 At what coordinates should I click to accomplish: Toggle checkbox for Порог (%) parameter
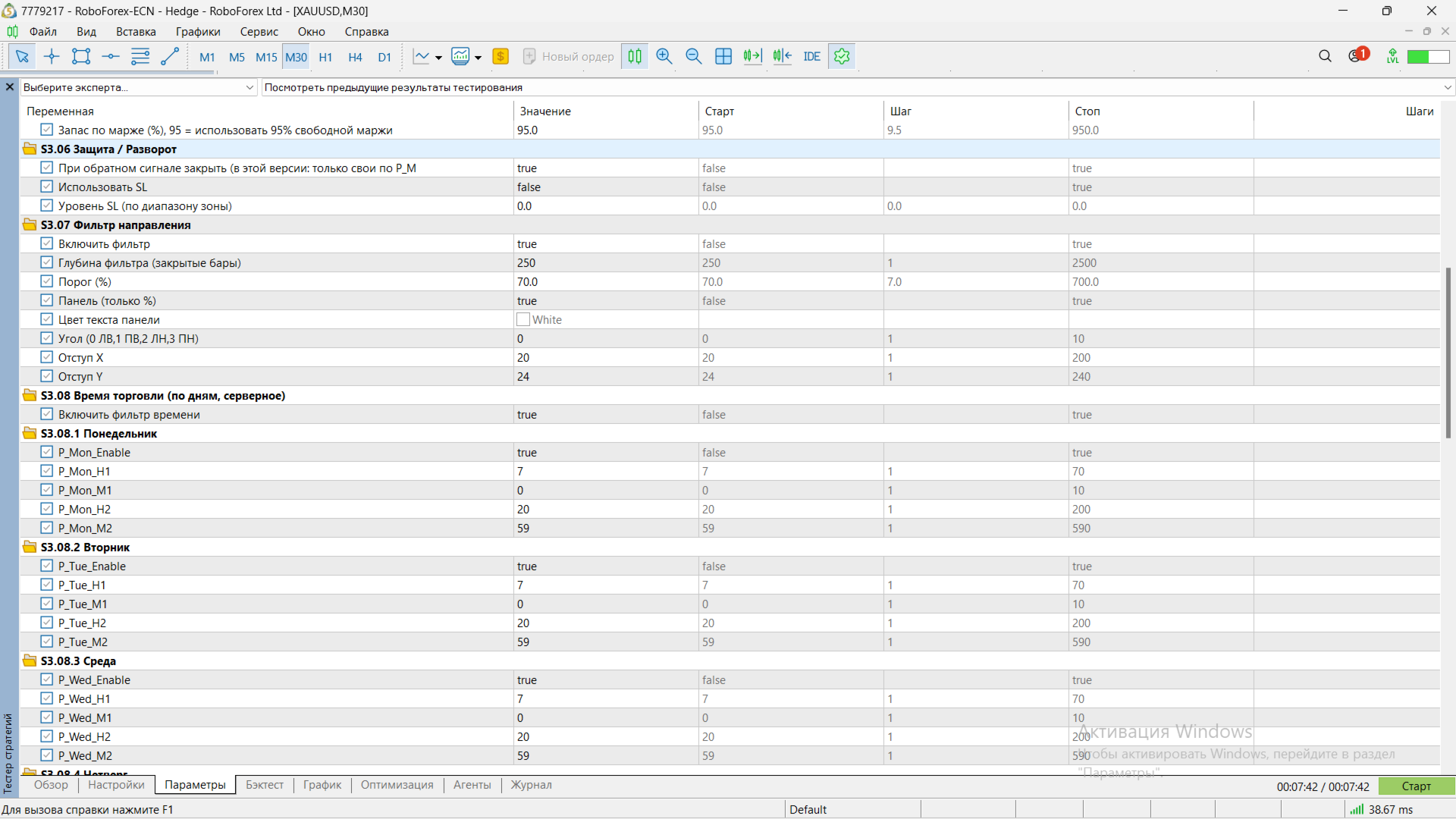click(47, 281)
